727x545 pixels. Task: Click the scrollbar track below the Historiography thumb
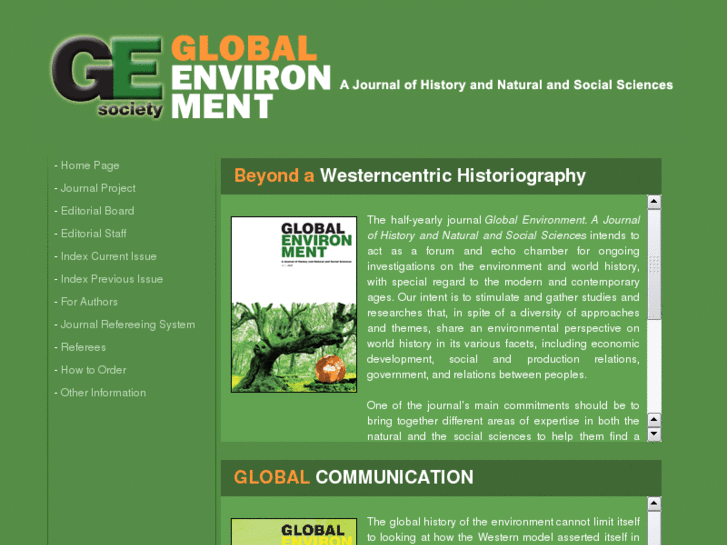(x=654, y=366)
